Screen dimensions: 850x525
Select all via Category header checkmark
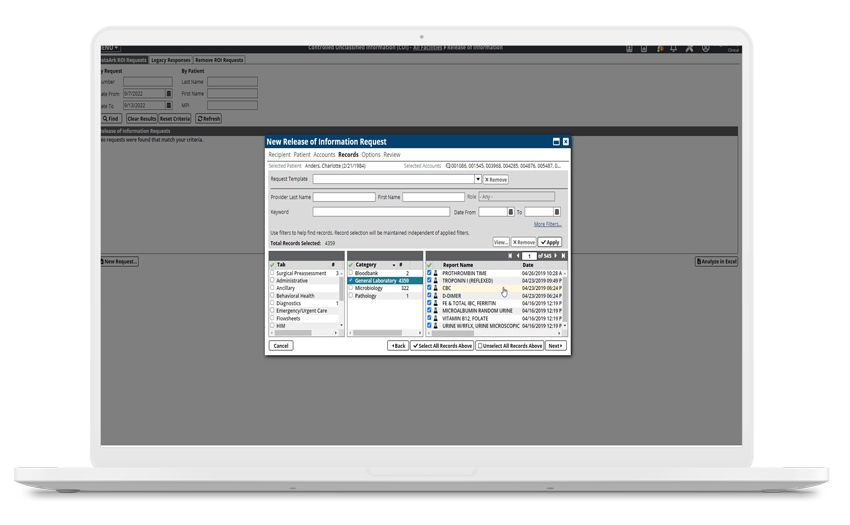point(351,265)
